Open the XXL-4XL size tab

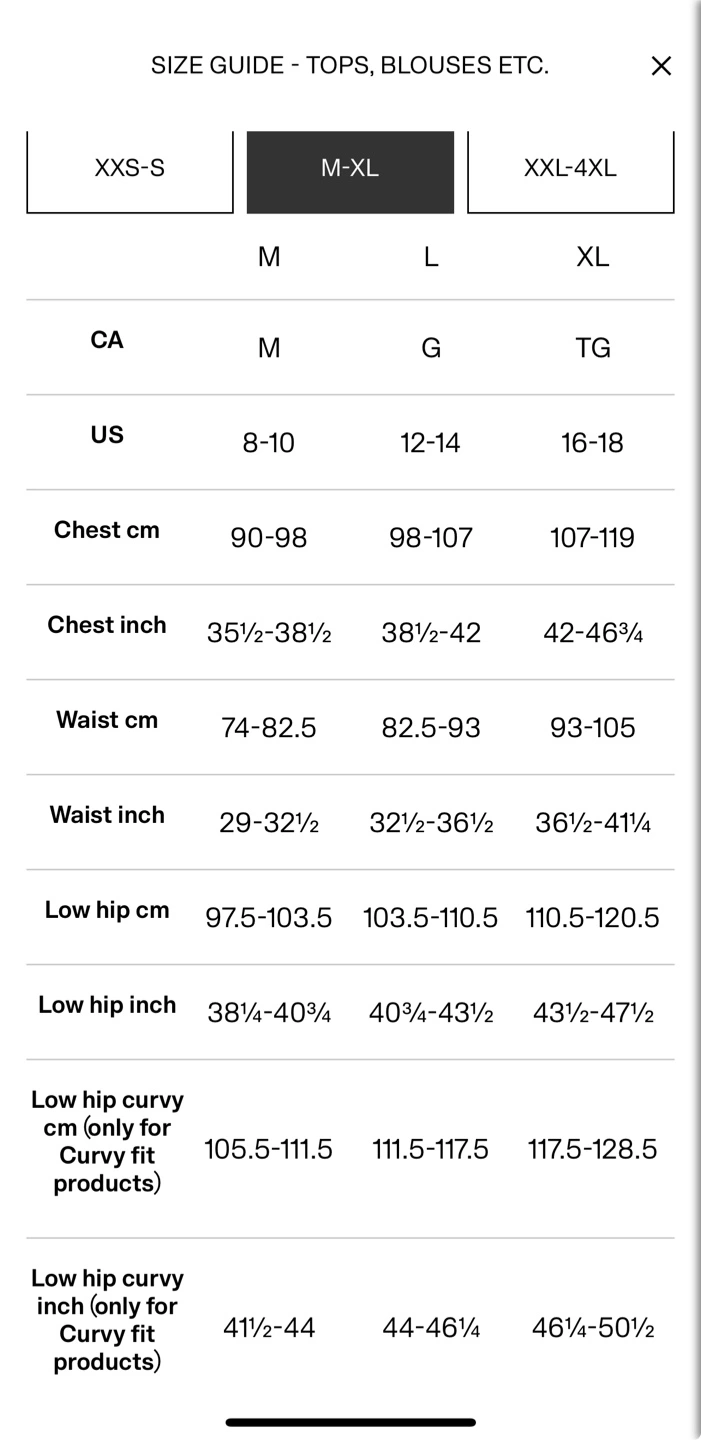coord(570,168)
